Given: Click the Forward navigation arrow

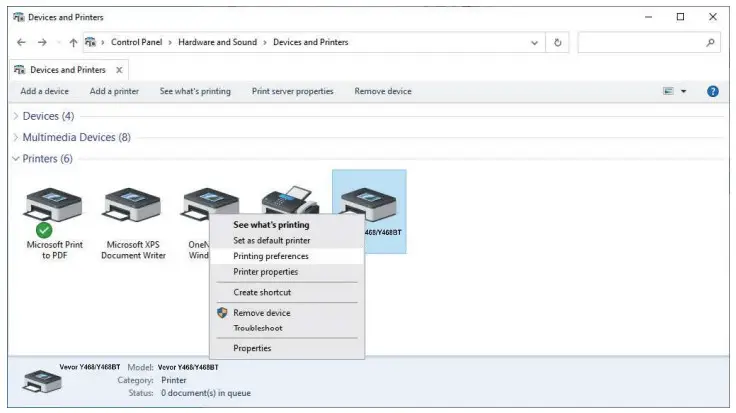Looking at the screenshot, I should (42, 42).
